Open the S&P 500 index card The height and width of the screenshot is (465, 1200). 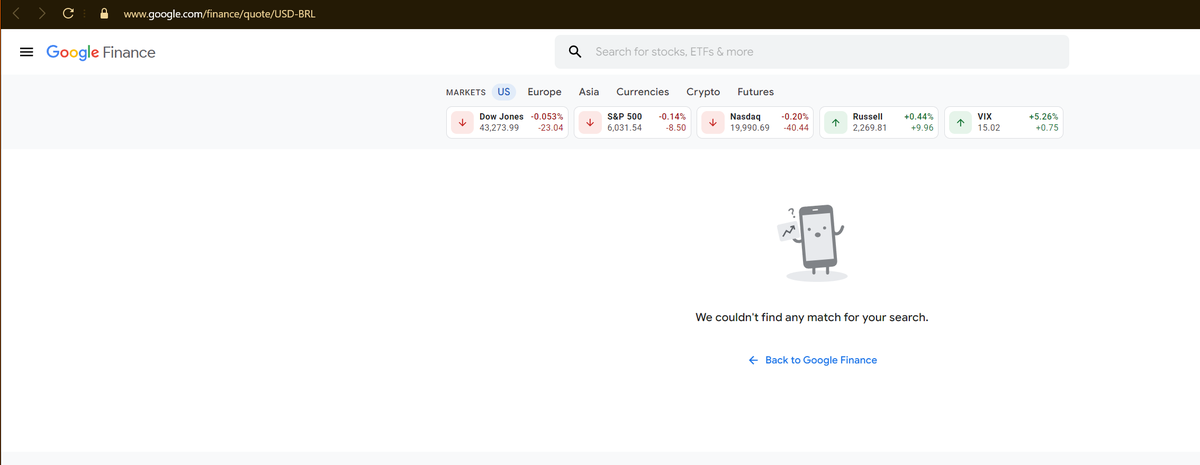[632, 123]
